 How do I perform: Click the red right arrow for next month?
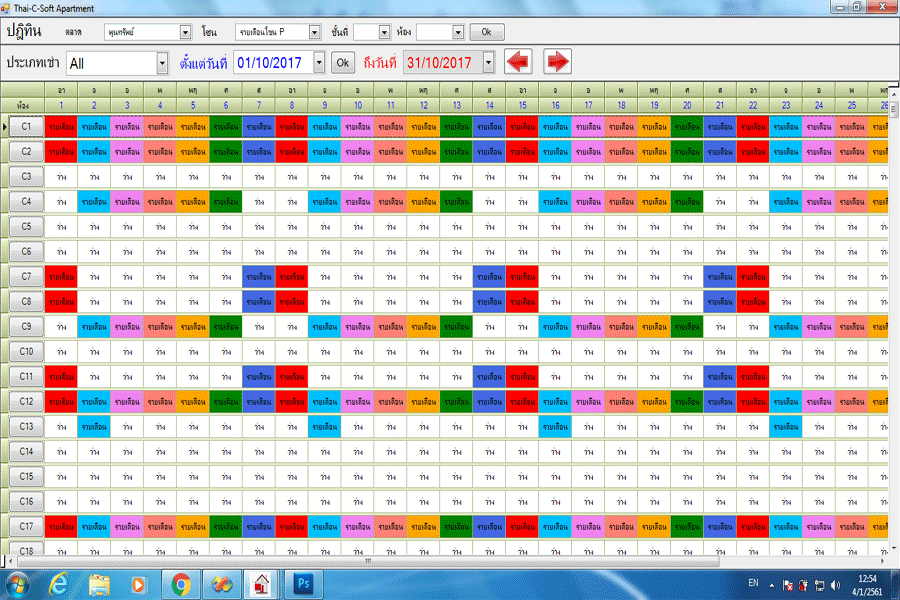556,62
